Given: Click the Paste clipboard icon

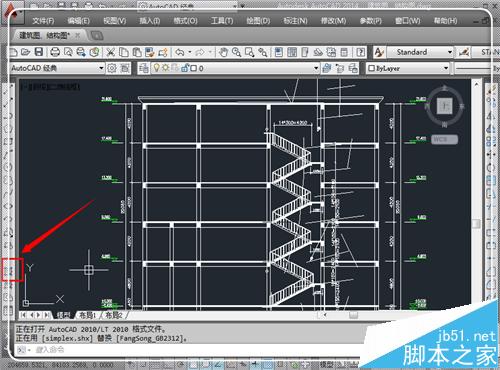Looking at the screenshot, I should [x=137, y=52].
